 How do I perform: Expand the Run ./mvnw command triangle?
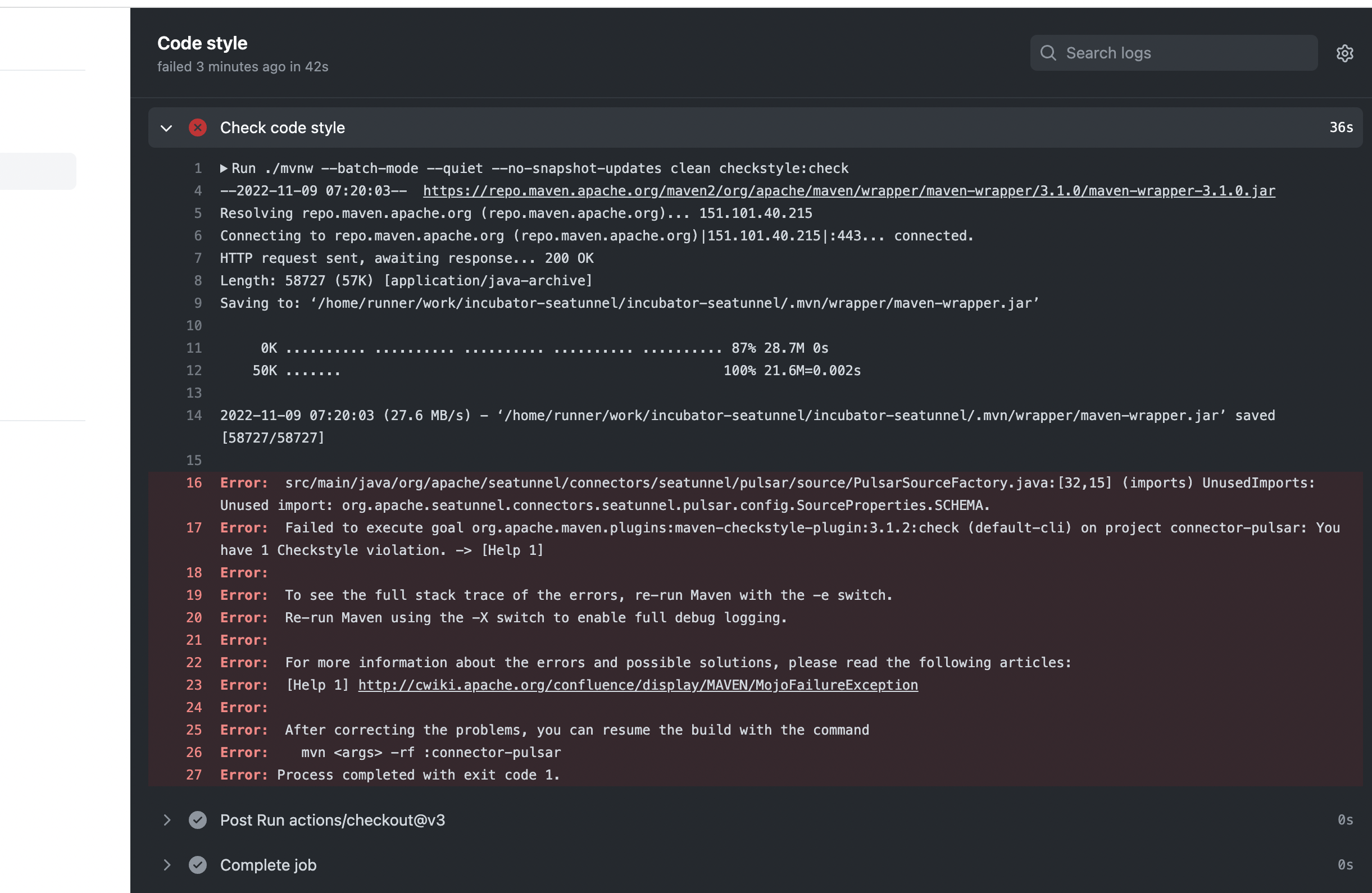(224, 168)
